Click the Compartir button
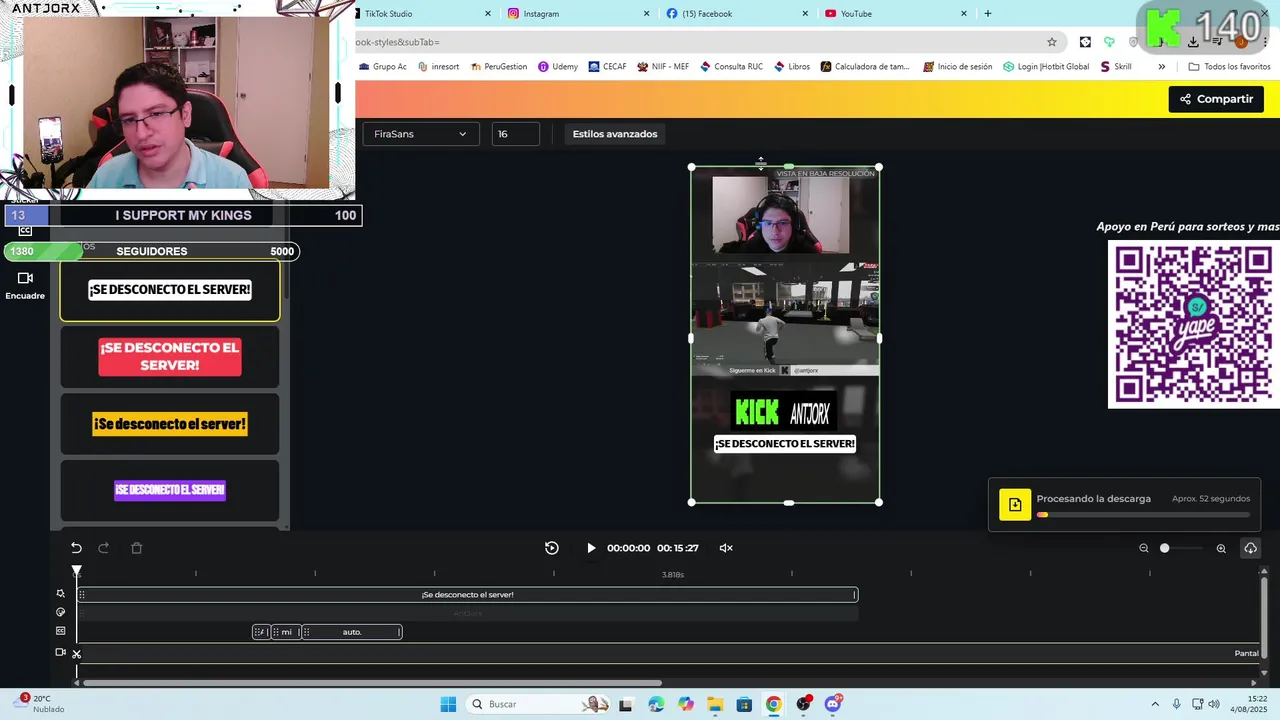1280x720 pixels. (x=1216, y=99)
